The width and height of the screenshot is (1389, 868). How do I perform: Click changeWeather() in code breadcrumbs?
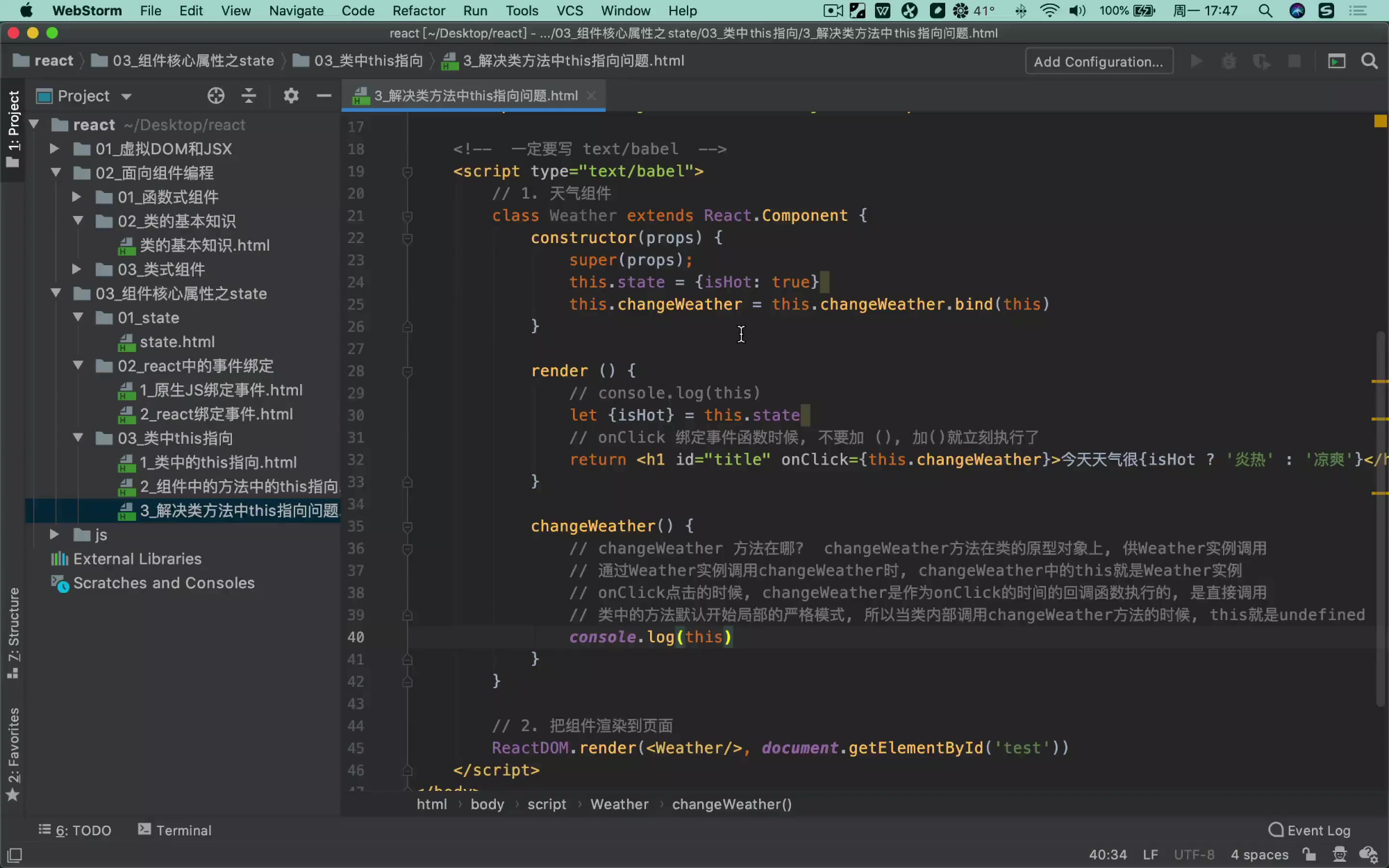tap(732, 804)
